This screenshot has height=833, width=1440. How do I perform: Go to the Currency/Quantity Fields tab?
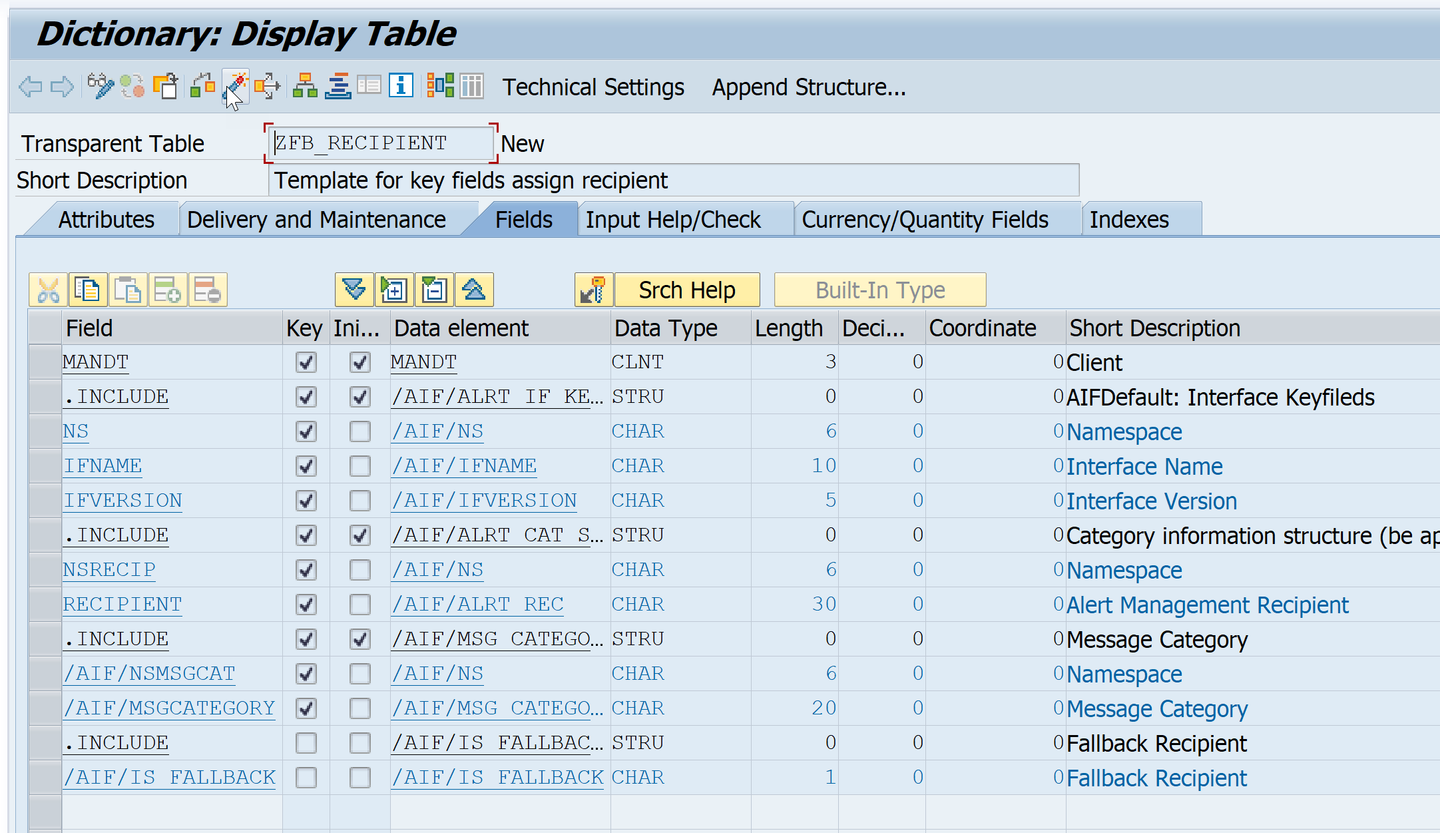[925, 220]
